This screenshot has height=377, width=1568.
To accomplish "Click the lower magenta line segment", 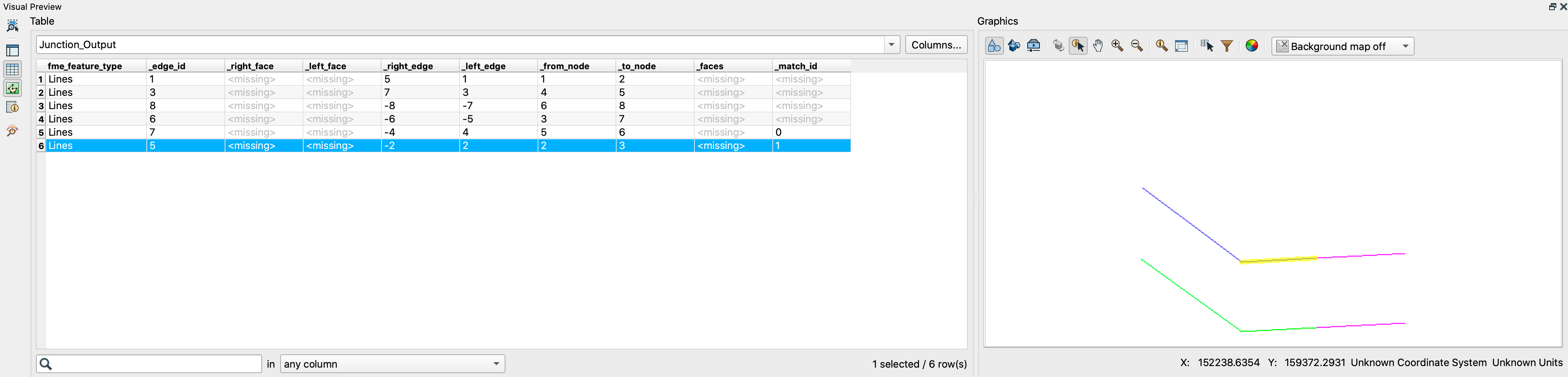I will 1362,325.
